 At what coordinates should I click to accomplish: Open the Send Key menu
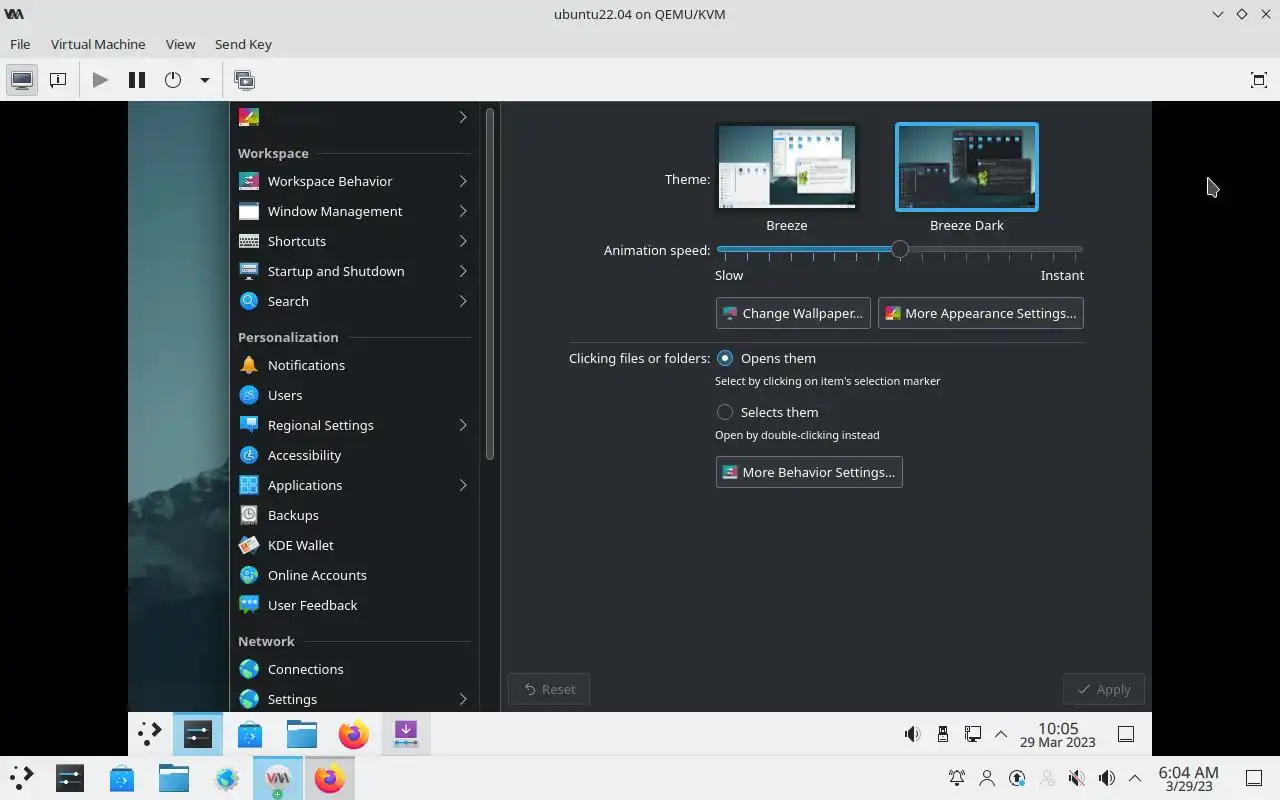tap(243, 44)
